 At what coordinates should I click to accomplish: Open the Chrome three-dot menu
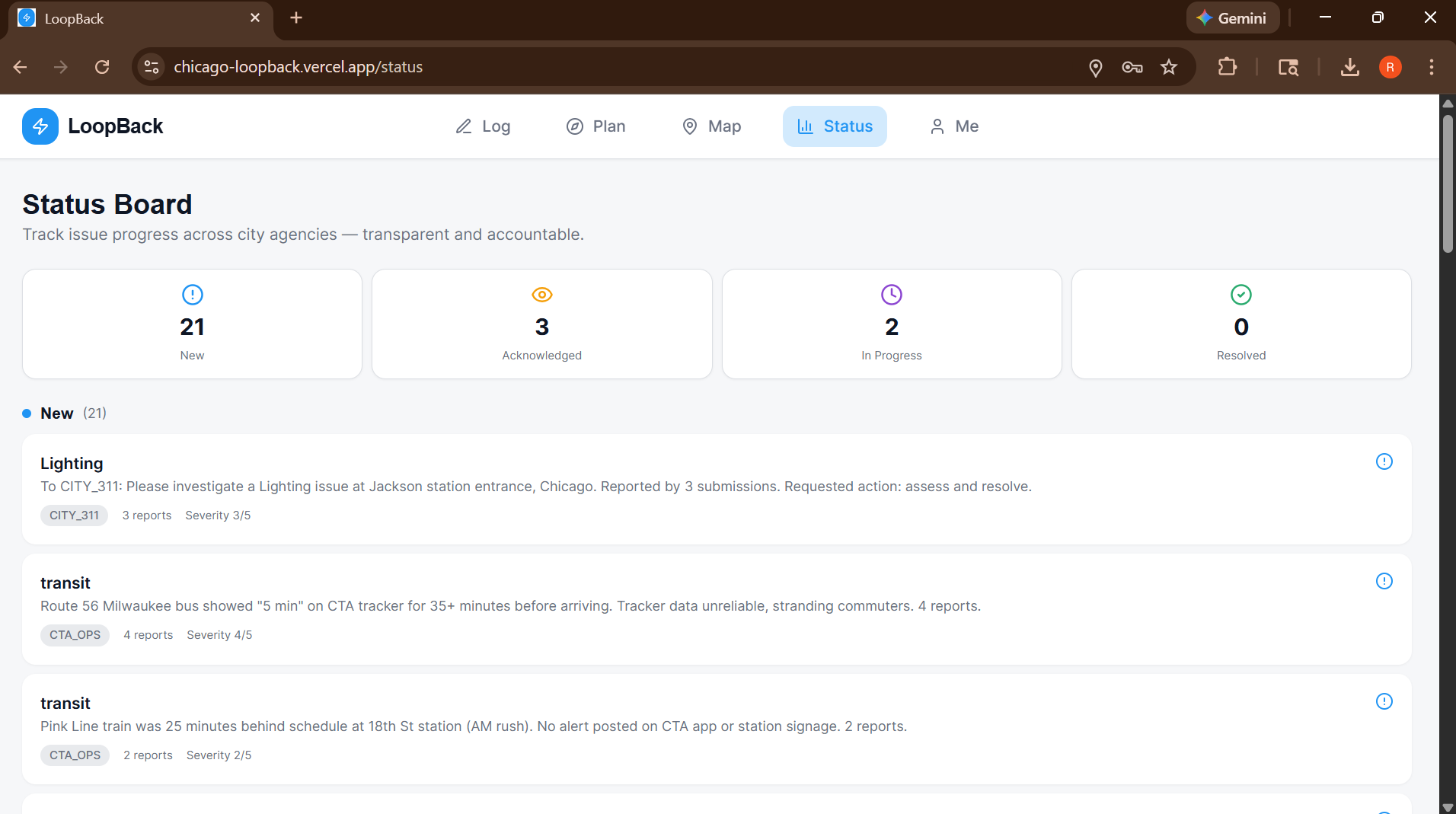[1432, 67]
